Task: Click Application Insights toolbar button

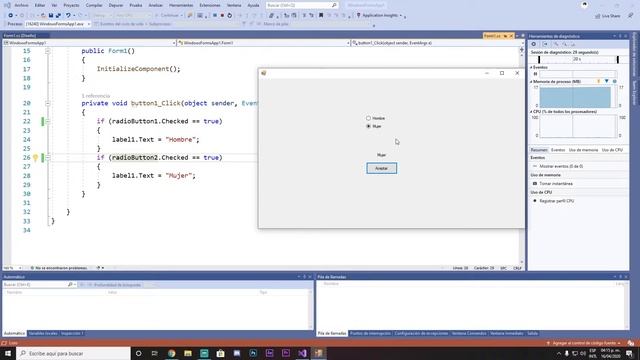Action: coord(380,16)
